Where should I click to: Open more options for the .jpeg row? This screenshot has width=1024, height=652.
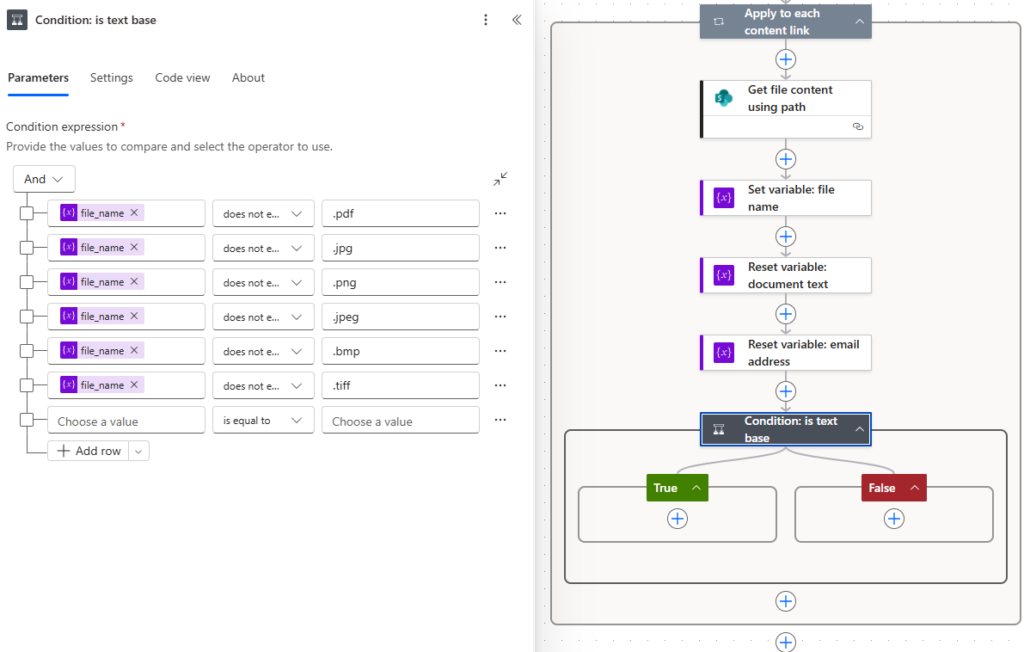500,316
